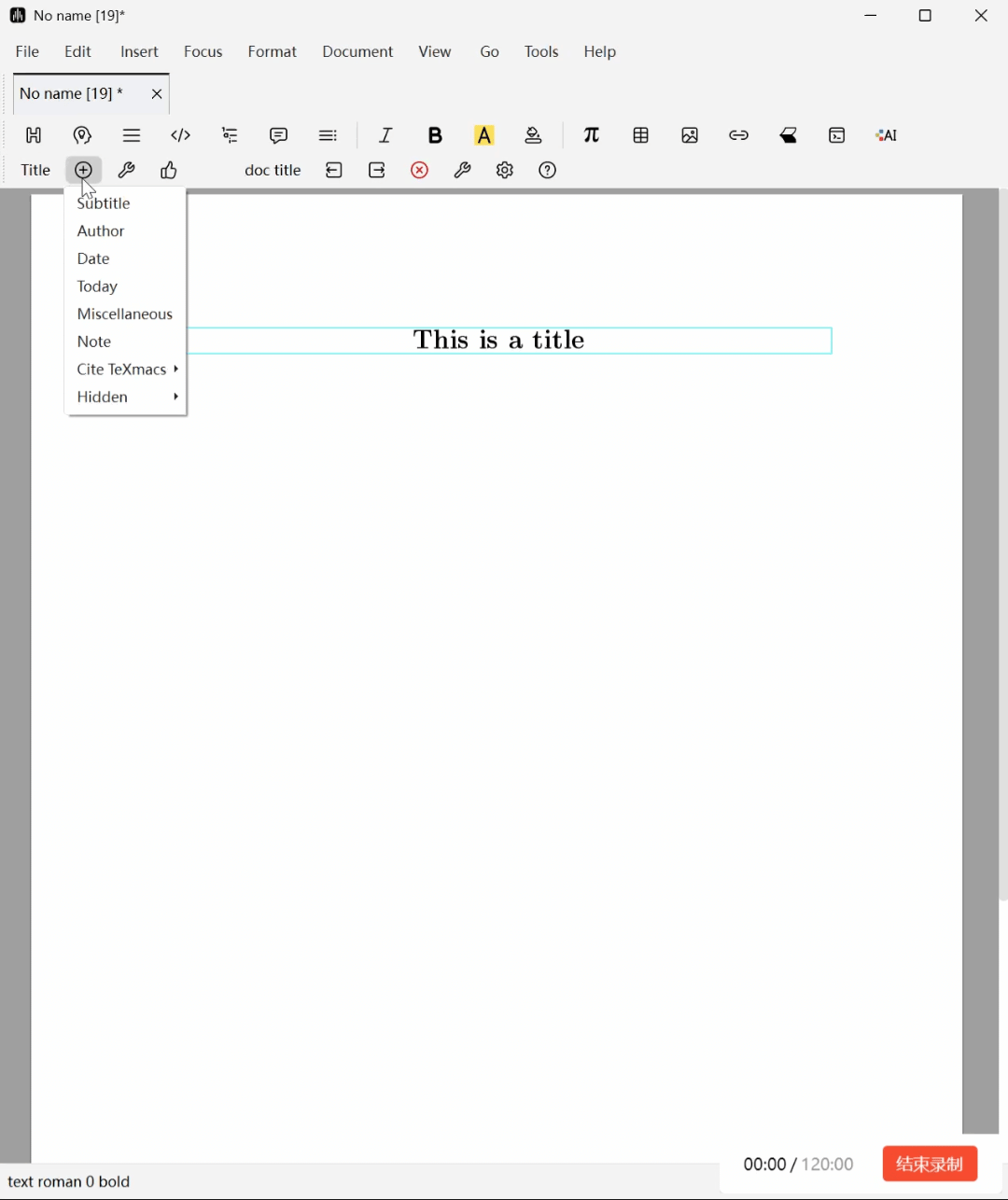1008x1200 pixels.
Task: Open the Document menu
Action: click(357, 51)
